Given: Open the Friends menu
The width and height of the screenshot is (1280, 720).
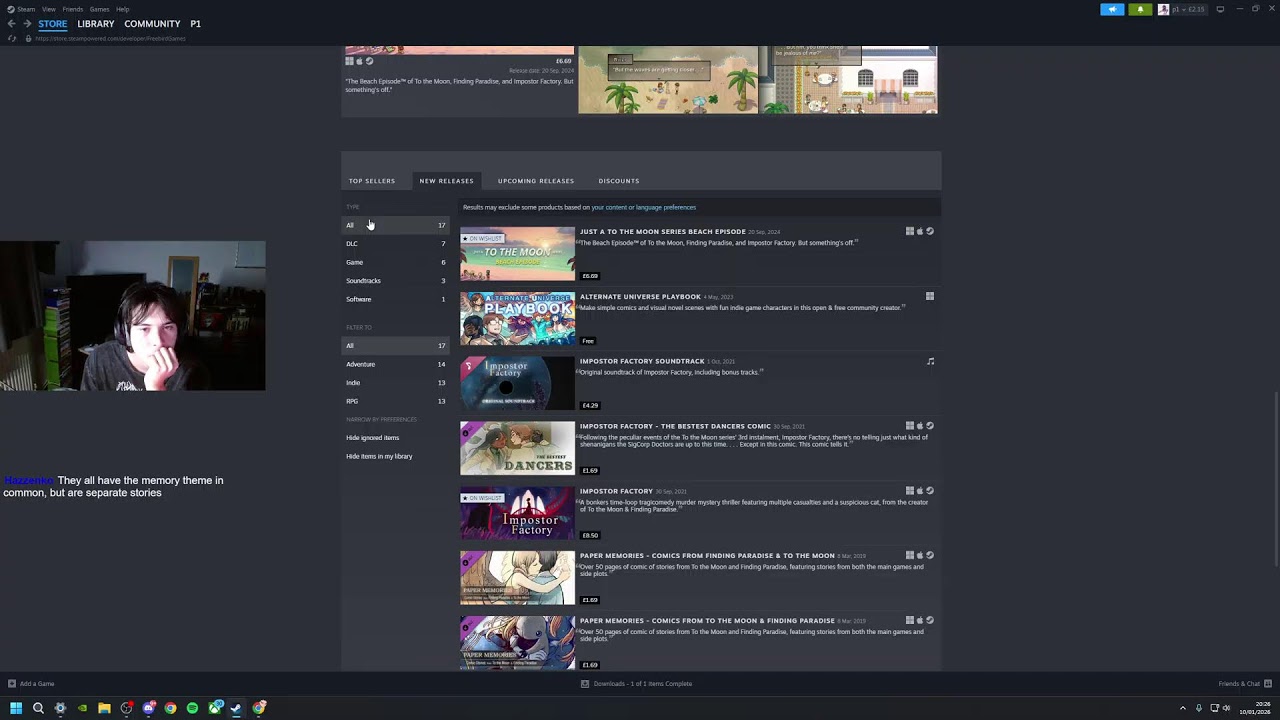Looking at the screenshot, I should point(73,9).
